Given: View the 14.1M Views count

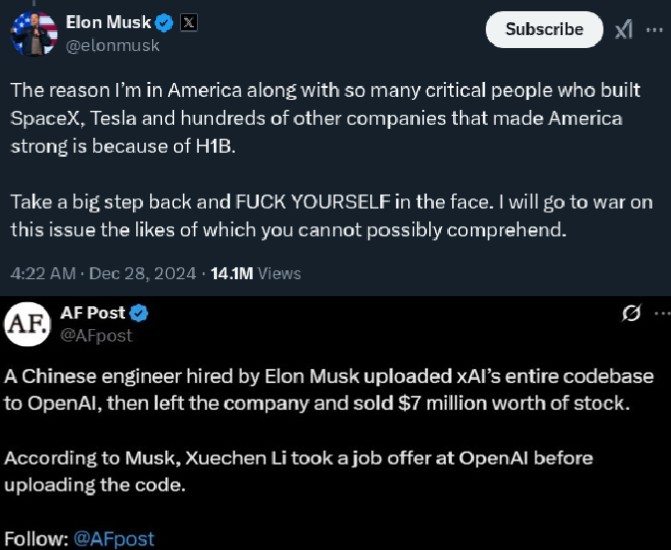Looking at the screenshot, I should [x=255, y=272].
